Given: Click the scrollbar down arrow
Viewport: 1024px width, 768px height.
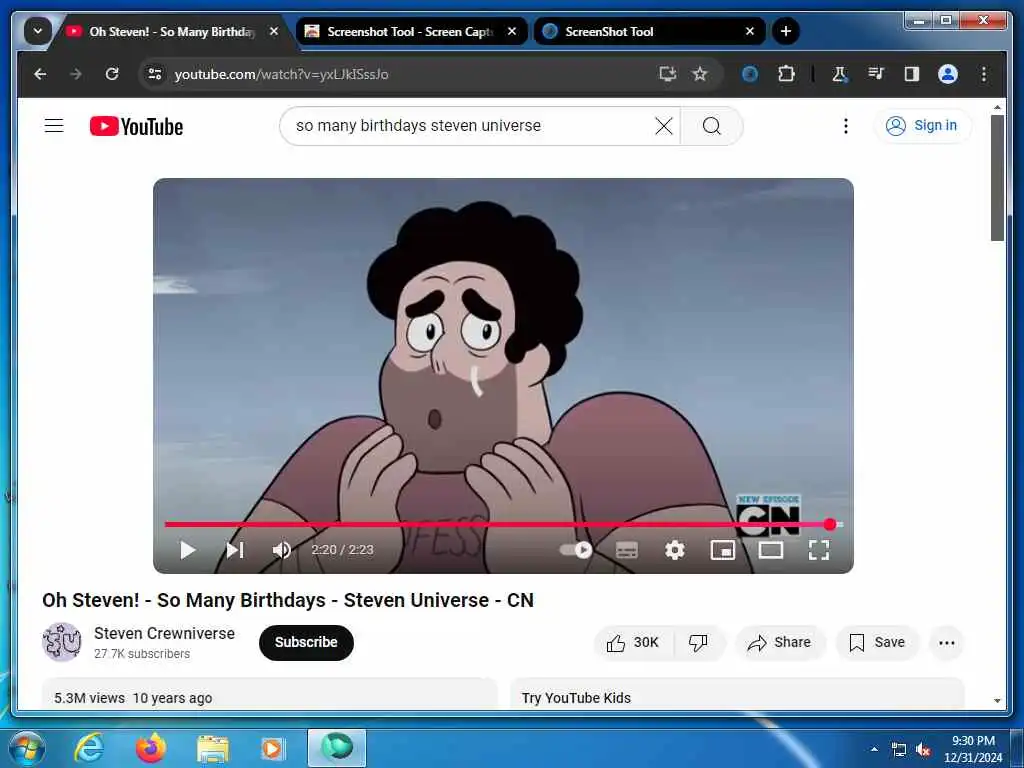Looking at the screenshot, I should (x=997, y=701).
